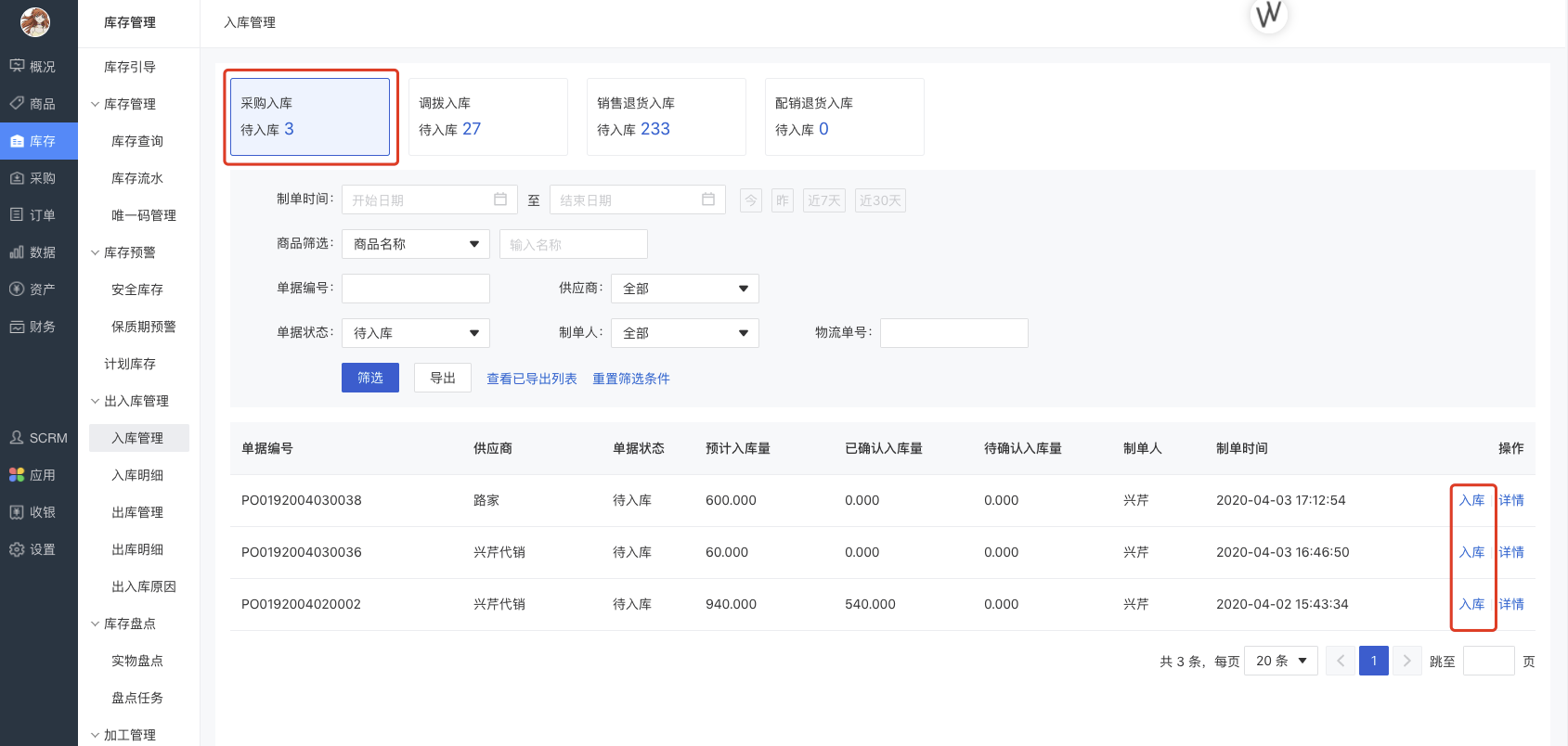This screenshot has width=1568, height=746.
Task: Click 入库 for order PO0192004020002
Action: tap(1471, 604)
